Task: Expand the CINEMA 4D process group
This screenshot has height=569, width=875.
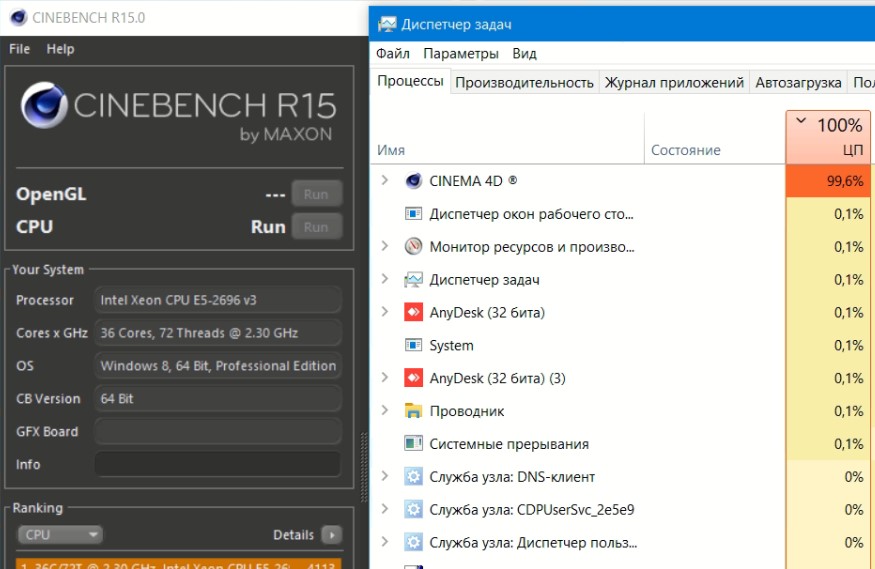Action: (384, 180)
